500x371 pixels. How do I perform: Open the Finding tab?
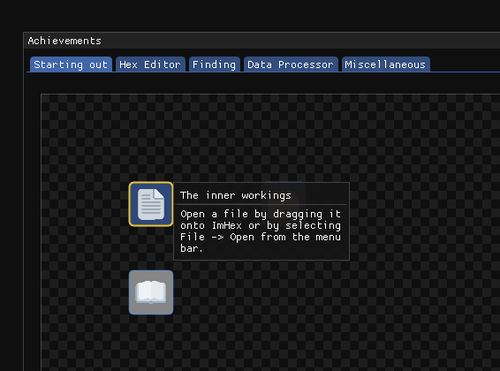click(x=214, y=64)
